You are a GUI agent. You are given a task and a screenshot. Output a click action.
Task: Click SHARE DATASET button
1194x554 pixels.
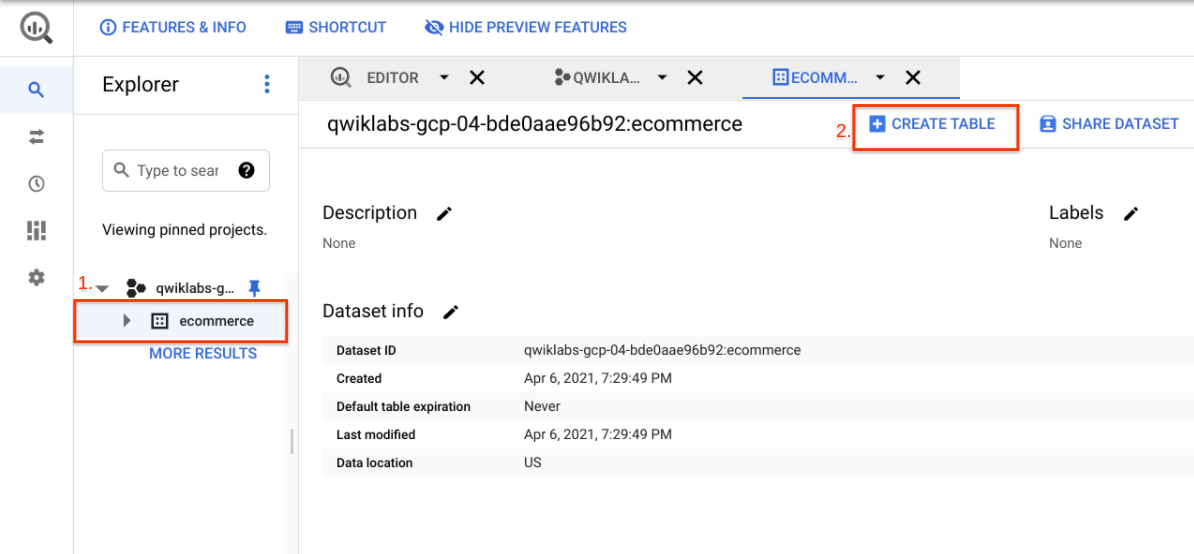pos(1109,123)
